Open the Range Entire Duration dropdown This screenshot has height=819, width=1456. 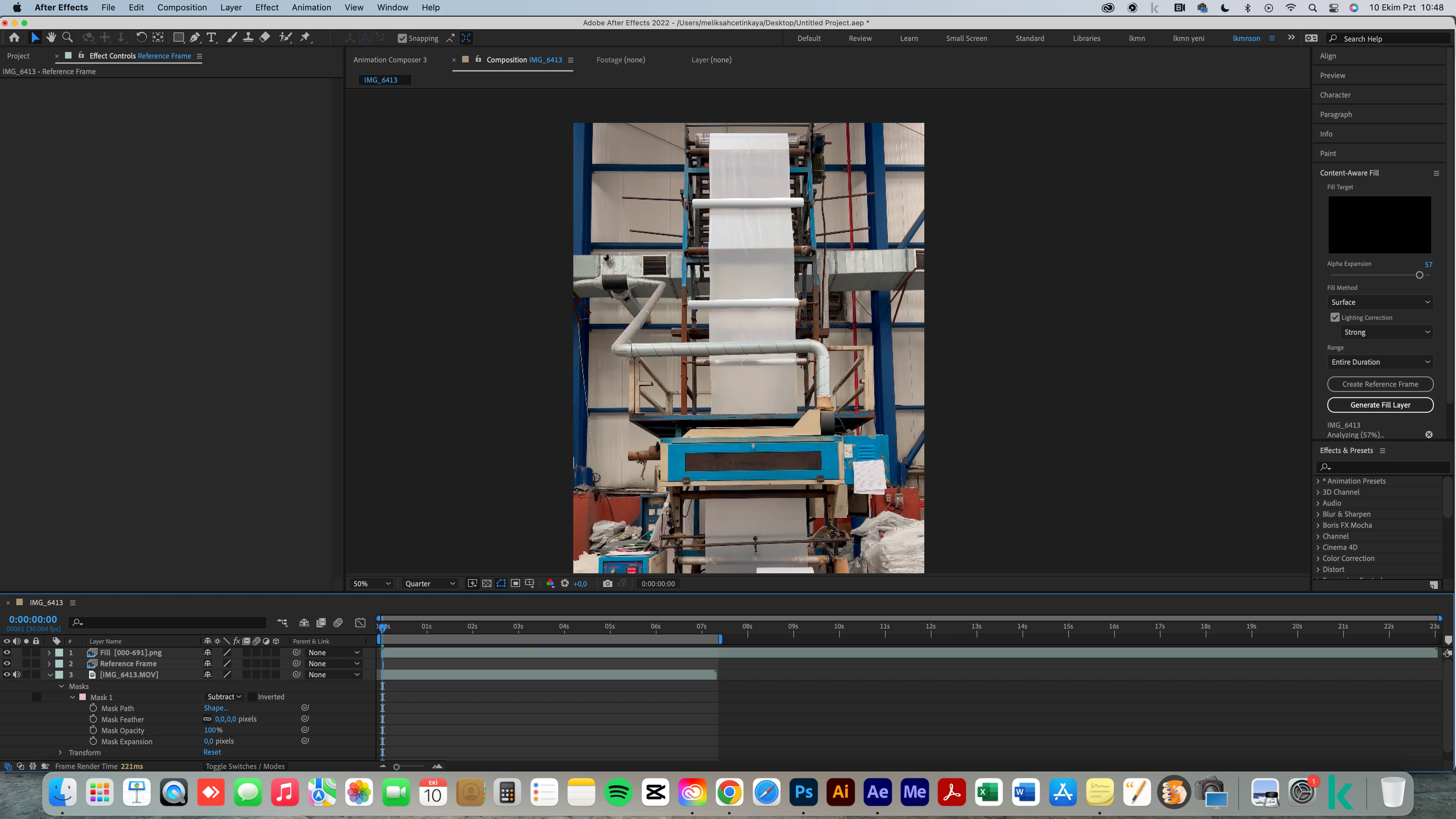click(1380, 362)
